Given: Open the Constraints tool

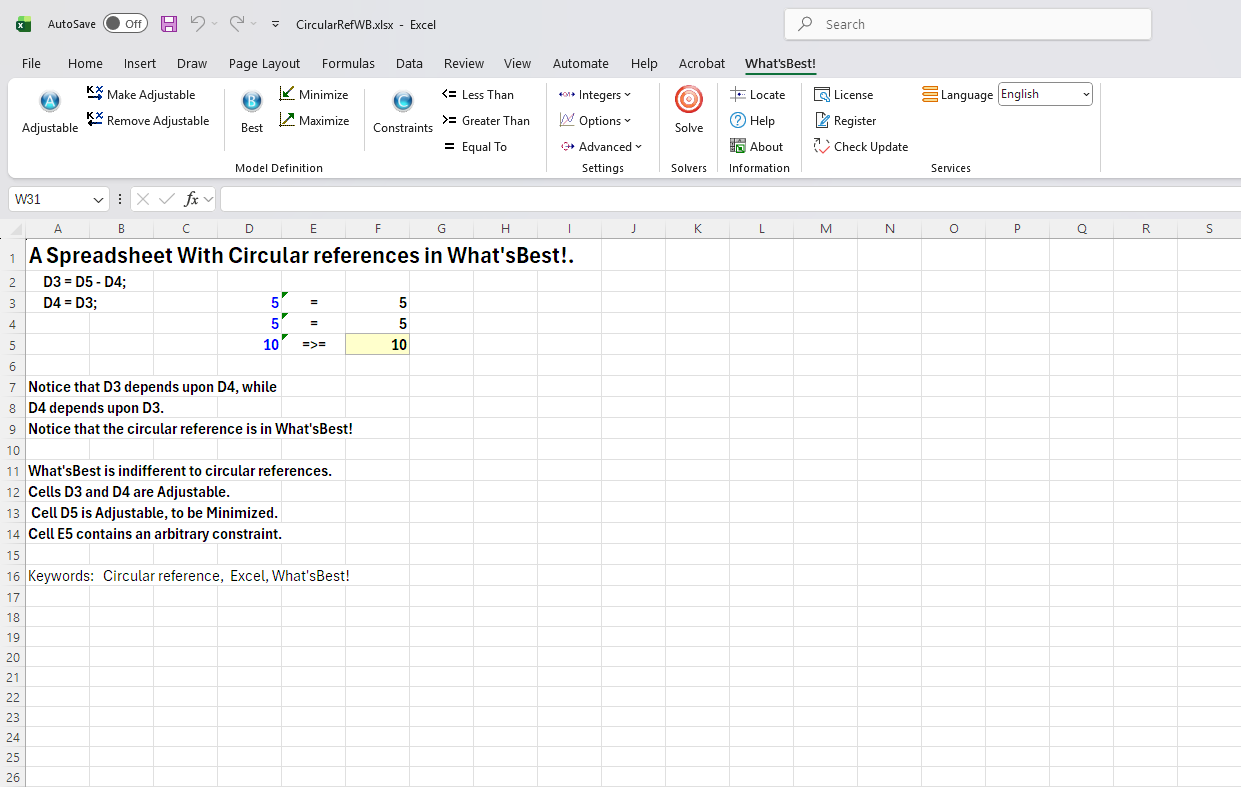Looking at the screenshot, I should 402,103.
